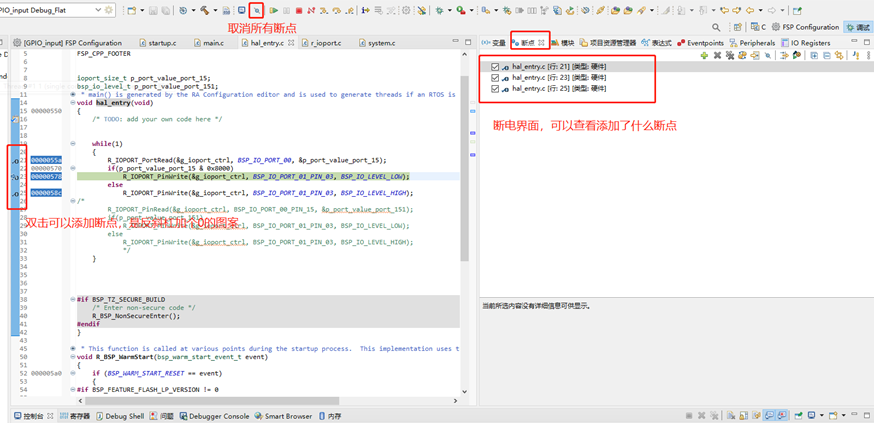
Task: Switch to the system.c editor tab
Action: (x=377, y=42)
